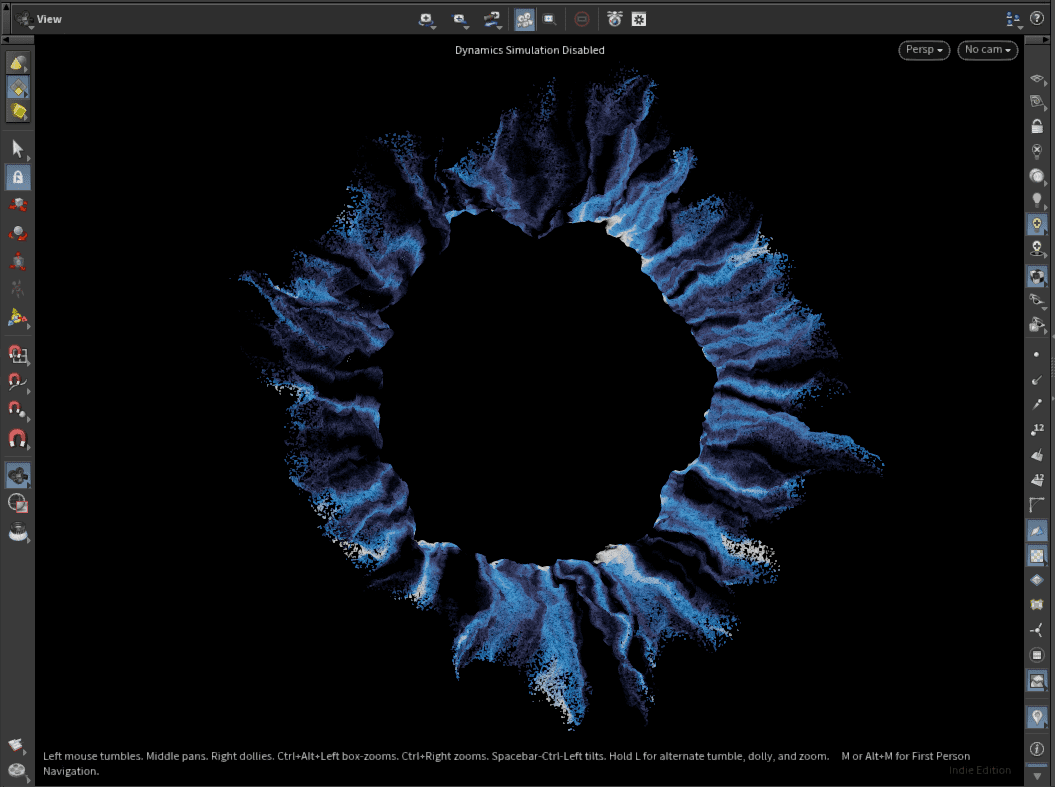Enable dynamics simulation via the crossed-out toggle
This screenshot has width=1055, height=787.
(580, 19)
